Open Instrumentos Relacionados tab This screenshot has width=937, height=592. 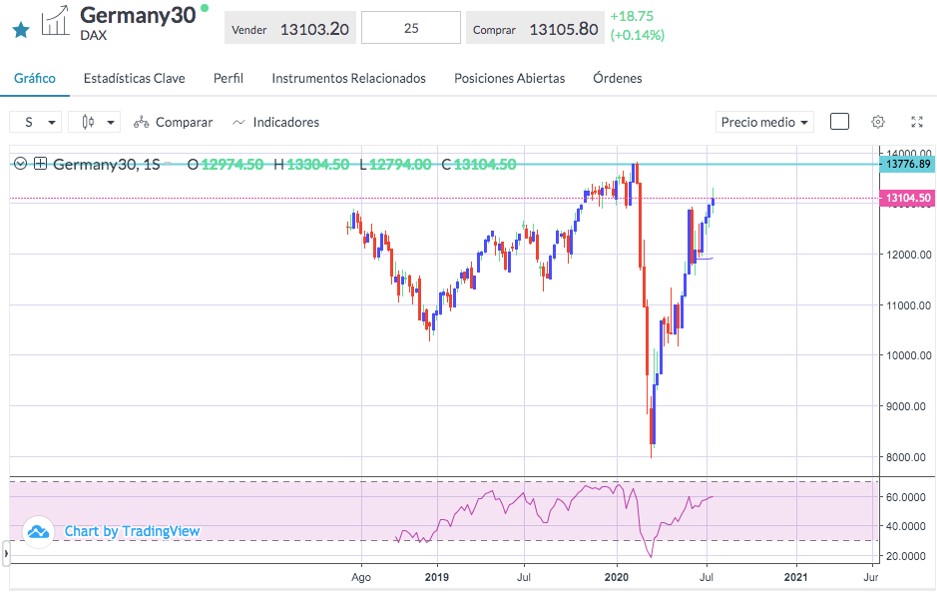point(348,78)
